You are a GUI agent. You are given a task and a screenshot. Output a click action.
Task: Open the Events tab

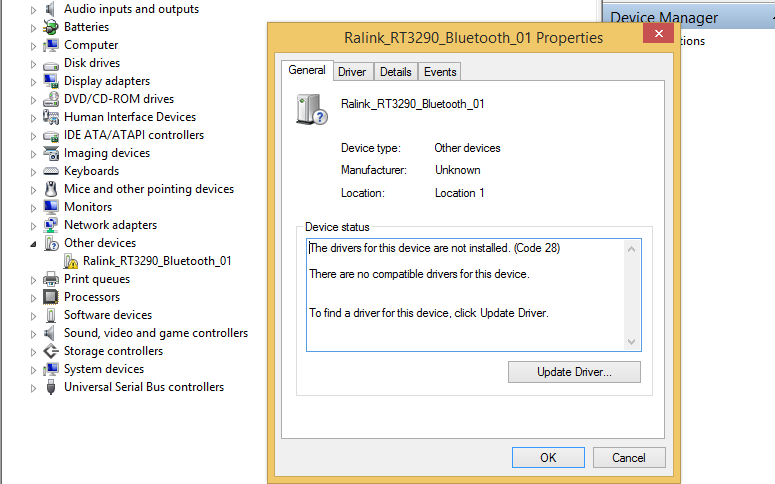[440, 72]
